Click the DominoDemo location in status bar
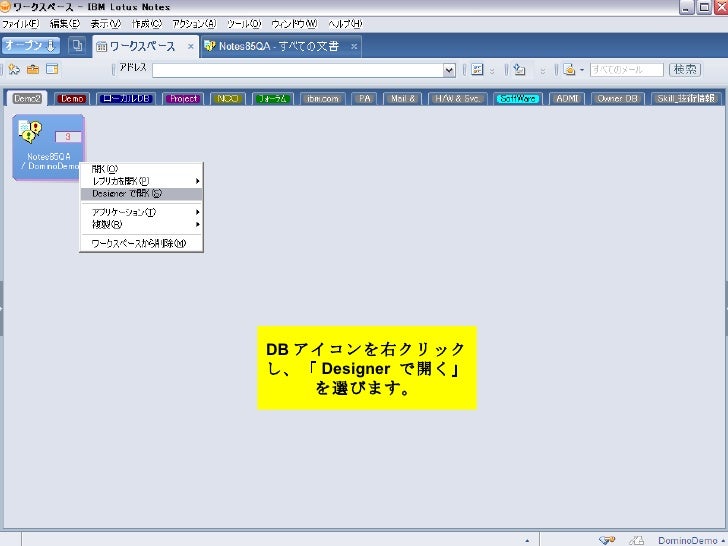Screen dimensions: 728x546 [690, 540]
